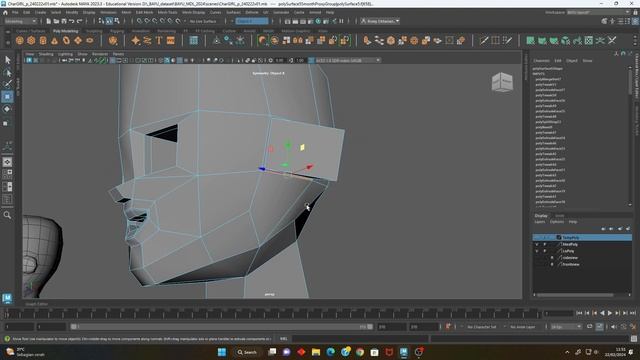Open the character controls dropdown in status line
This screenshot has height=360, width=640.
click(x=380, y=21)
